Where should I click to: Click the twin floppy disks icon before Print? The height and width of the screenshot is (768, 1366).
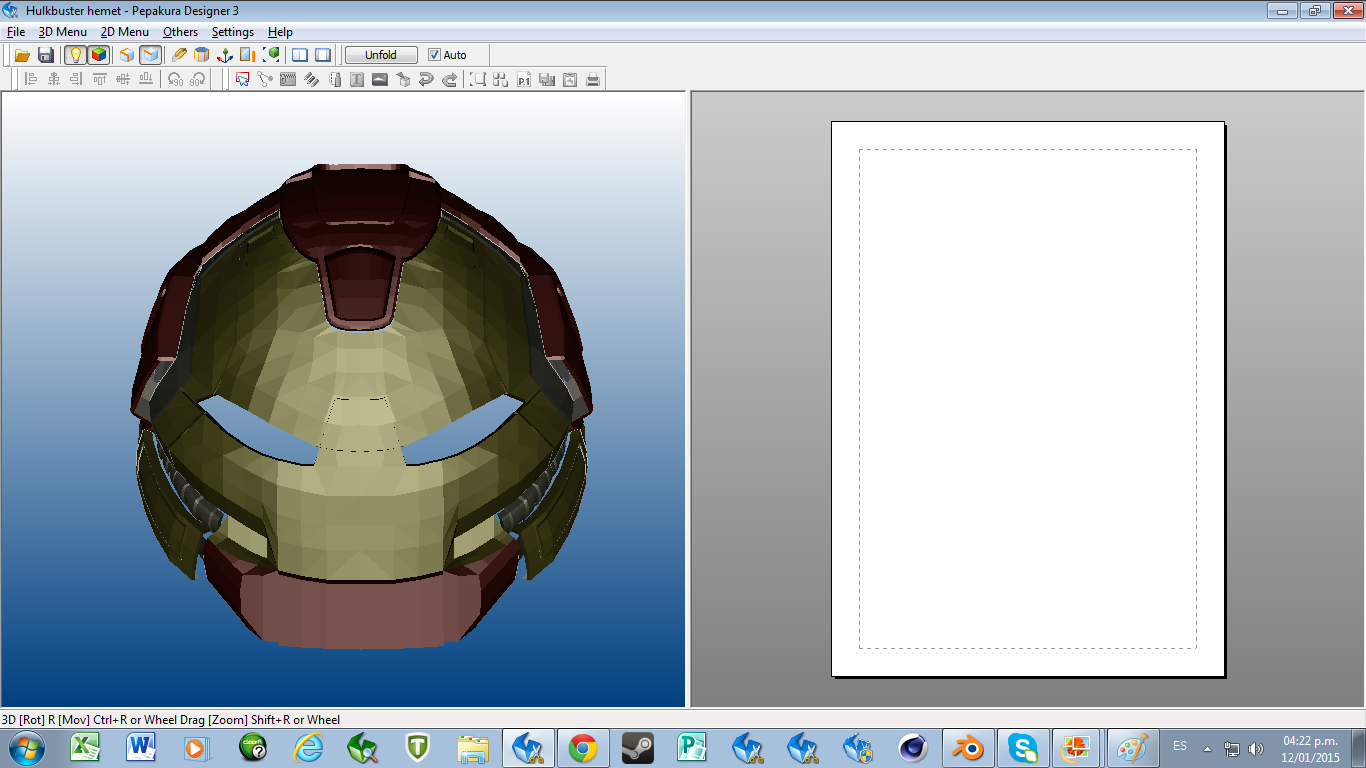pos(547,79)
